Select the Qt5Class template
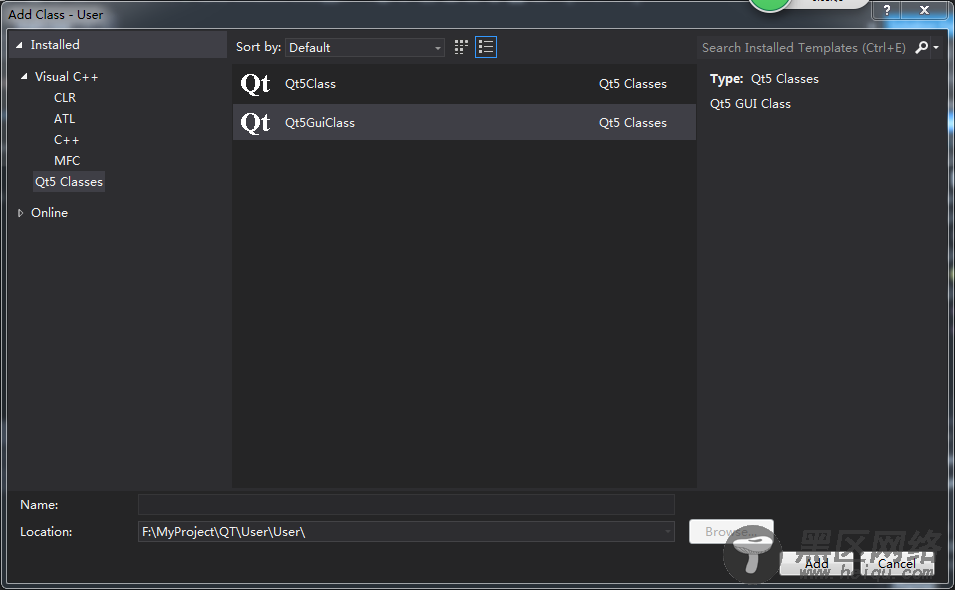 pos(464,83)
